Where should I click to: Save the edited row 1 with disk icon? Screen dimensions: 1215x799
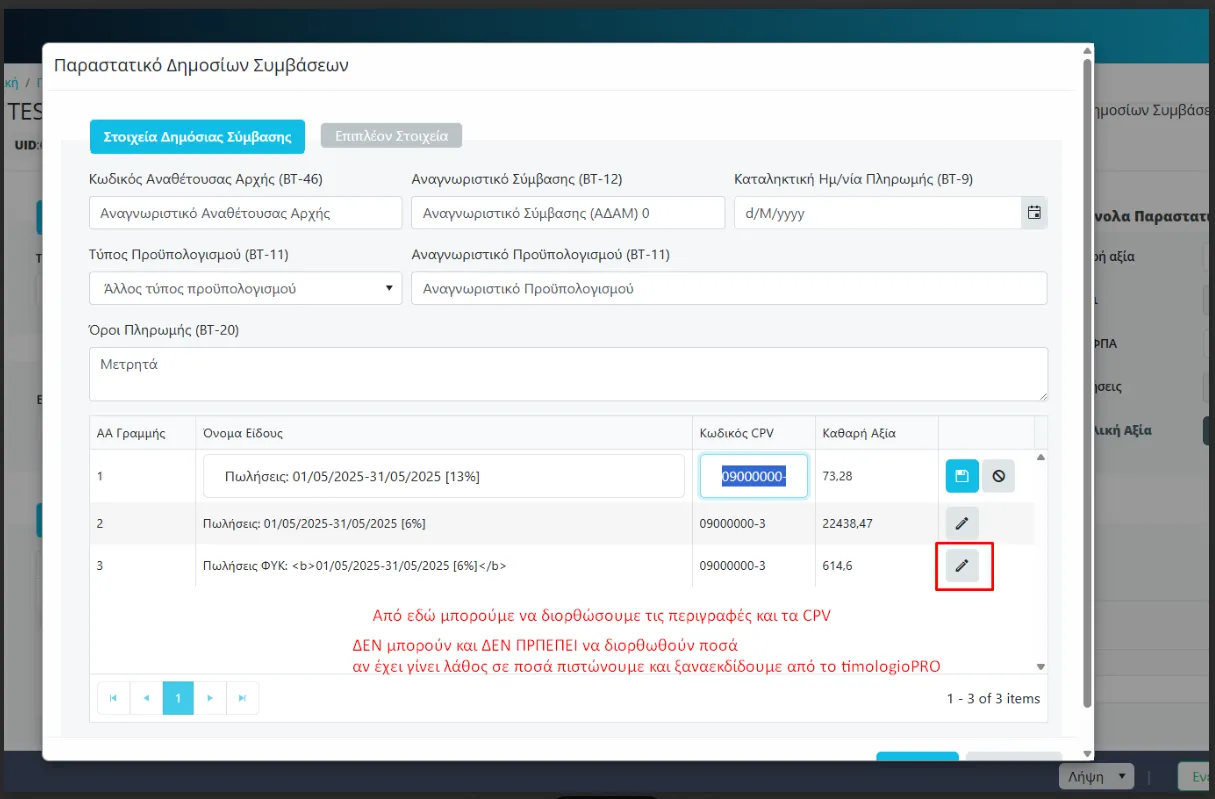pos(962,477)
